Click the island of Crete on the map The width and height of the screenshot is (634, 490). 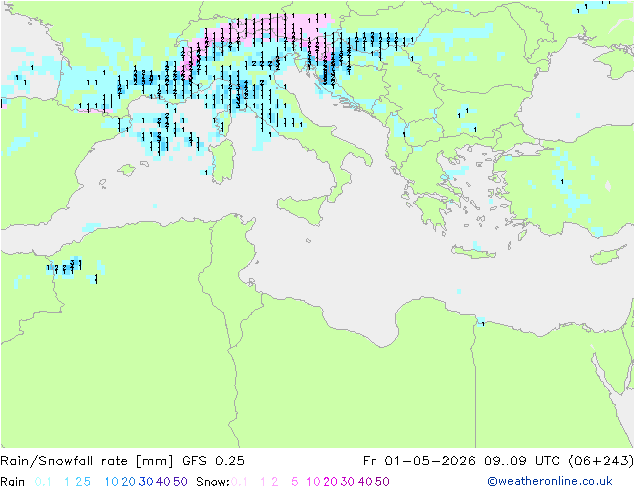click(x=473, y=252)
